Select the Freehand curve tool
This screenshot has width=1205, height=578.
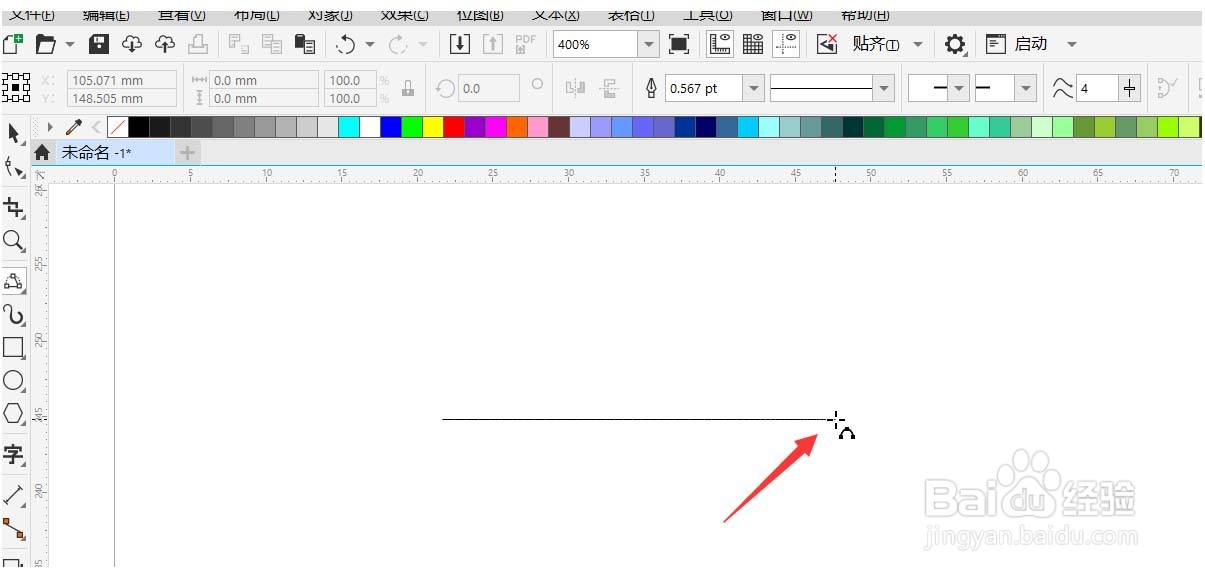point(14,281)
